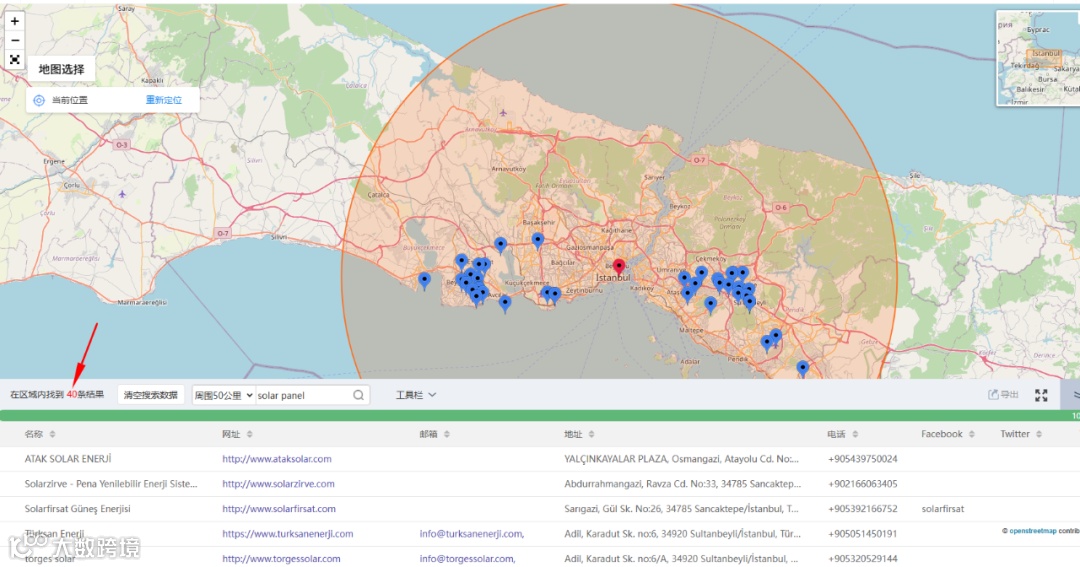The width and height of the screenshot is (1080, 567).
Task: Click the magnifier search icon
Action: (359, 395)
